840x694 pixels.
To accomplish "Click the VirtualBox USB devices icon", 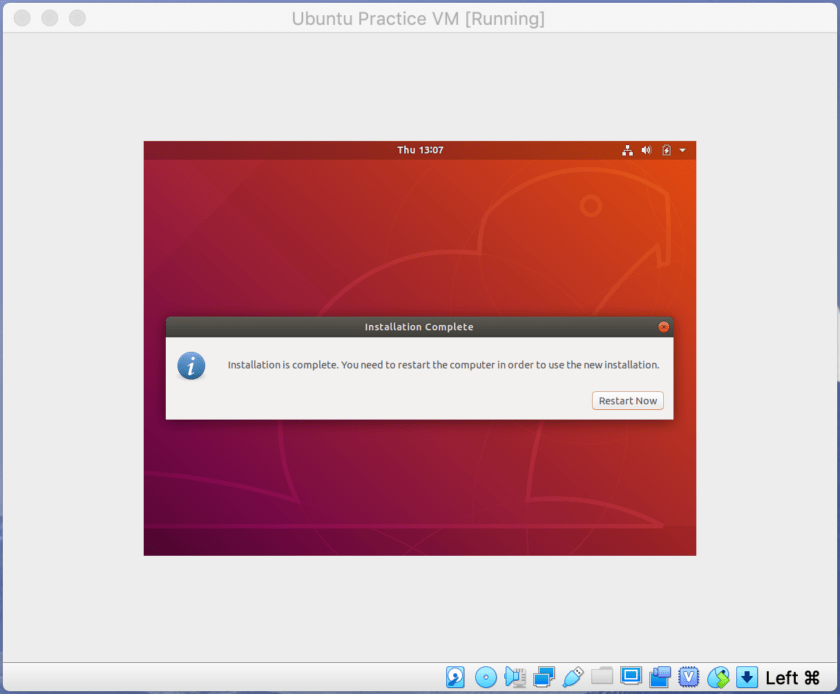I will pyautogui.click(x=573, y=677).
